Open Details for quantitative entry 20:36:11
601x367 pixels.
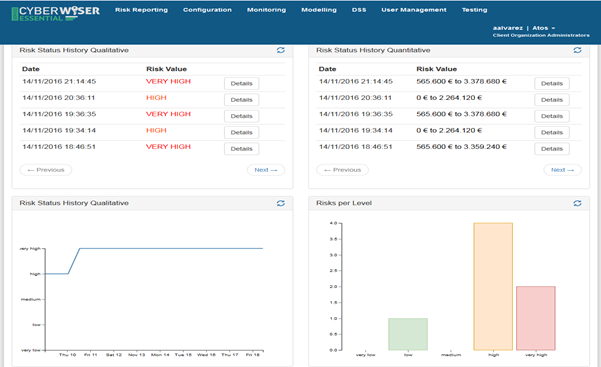[552, 100]
